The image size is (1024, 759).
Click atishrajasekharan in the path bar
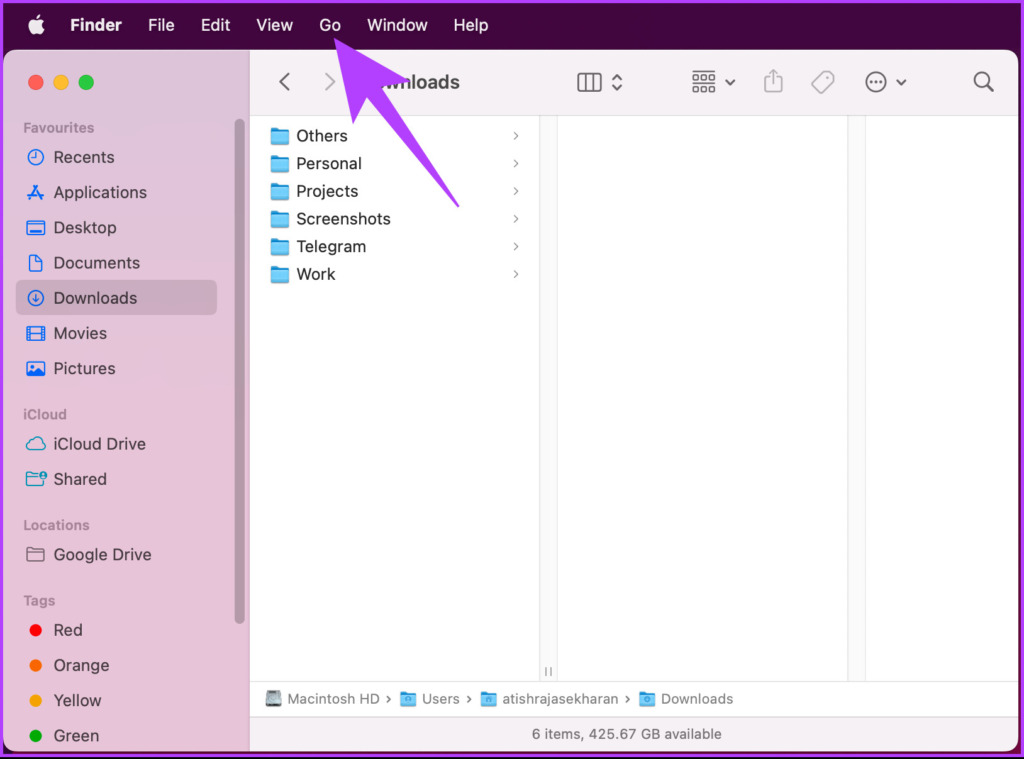549,699
